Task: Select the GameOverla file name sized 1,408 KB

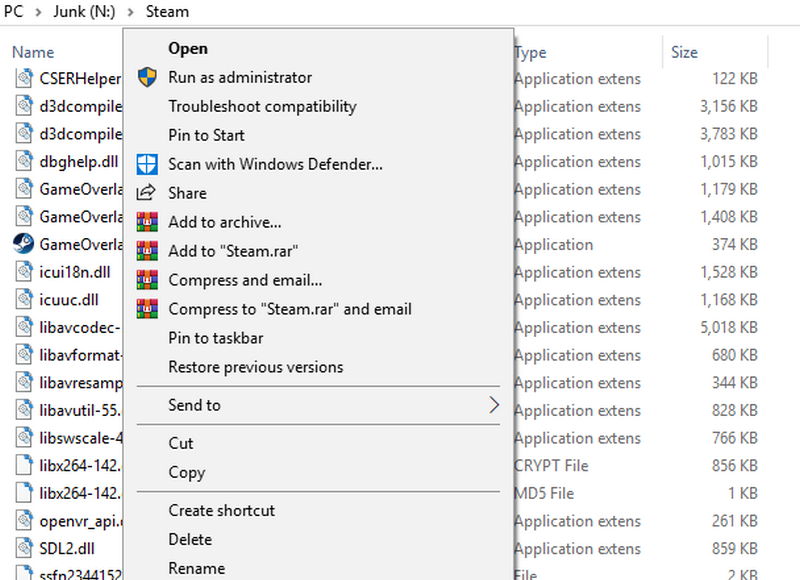Action: (81, 217)
